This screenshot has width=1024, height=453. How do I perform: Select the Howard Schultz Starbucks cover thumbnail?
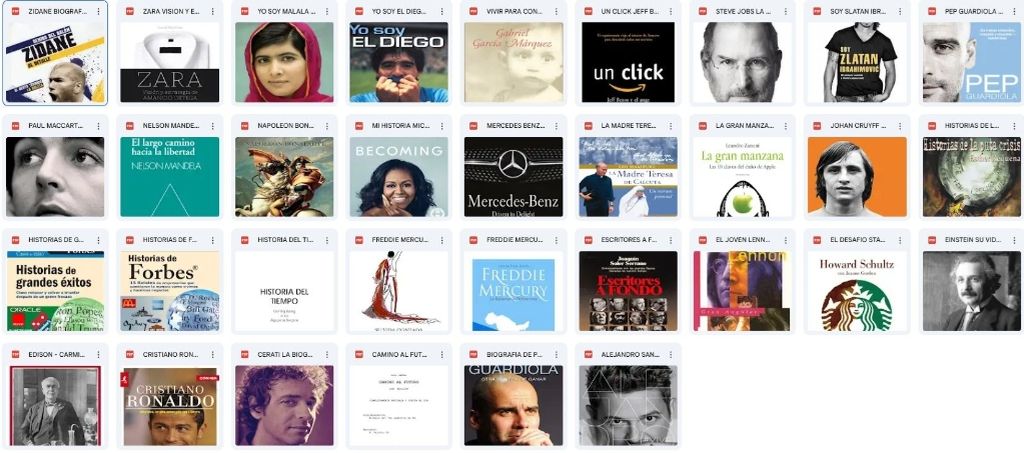pos(857,291)
